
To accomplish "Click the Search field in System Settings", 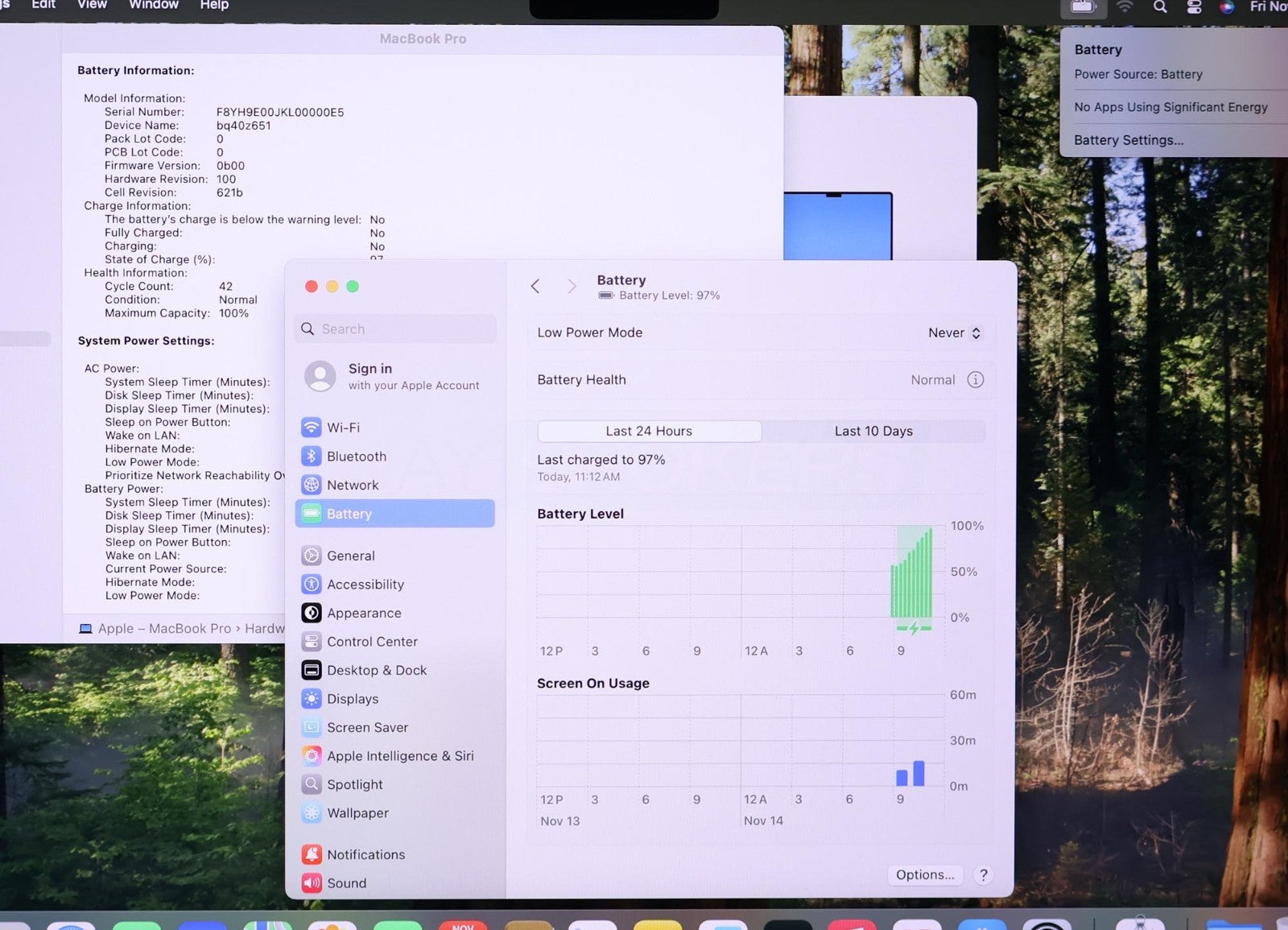I will tap(396, 329).
